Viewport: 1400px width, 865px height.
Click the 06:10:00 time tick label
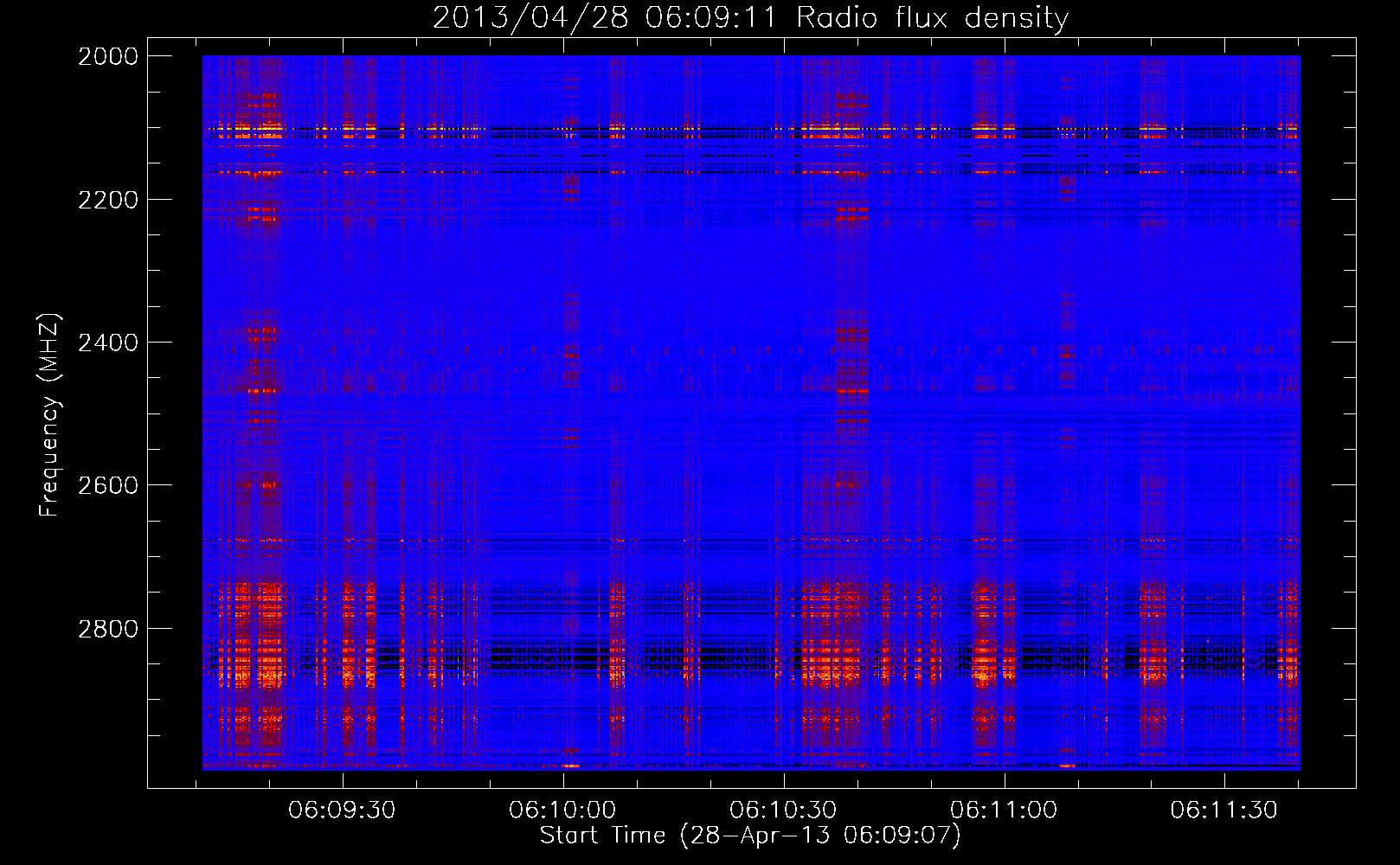click(x=562, y=810)
